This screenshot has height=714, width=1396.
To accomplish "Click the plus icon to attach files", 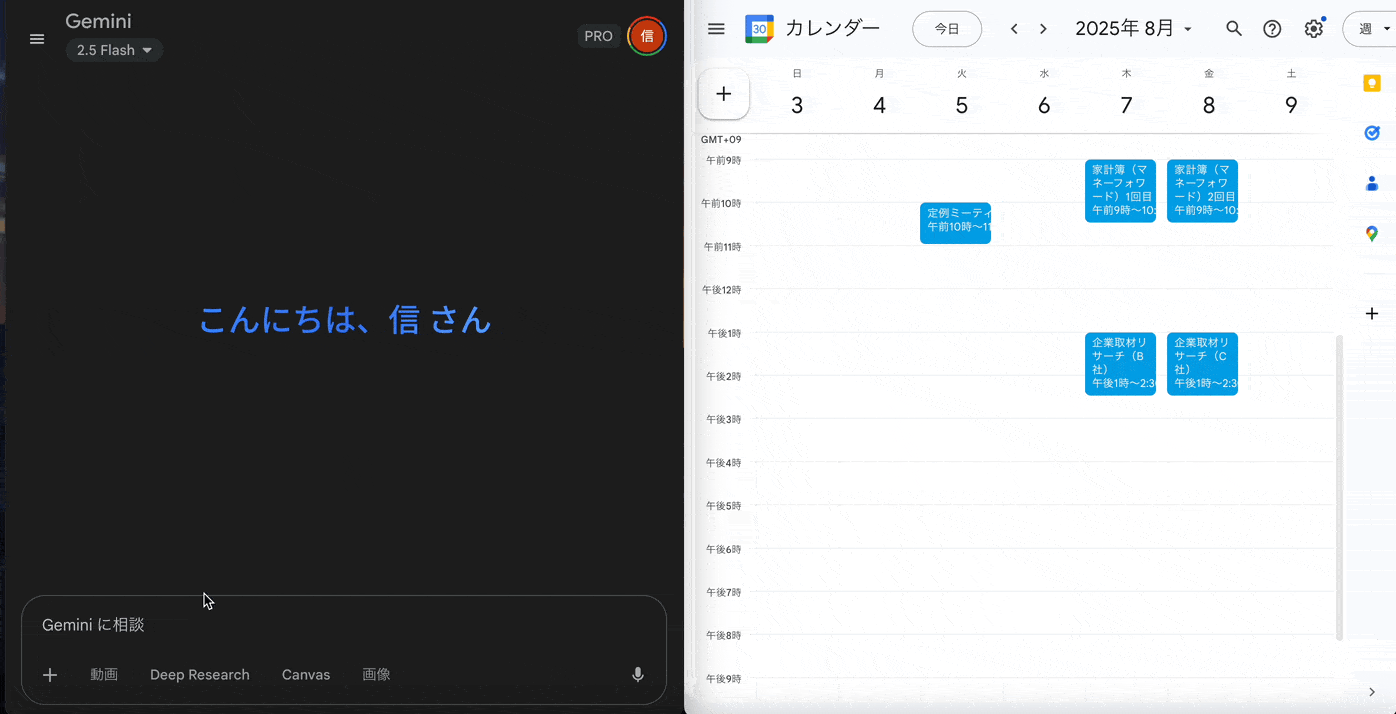I will click(x=50, y=675).
